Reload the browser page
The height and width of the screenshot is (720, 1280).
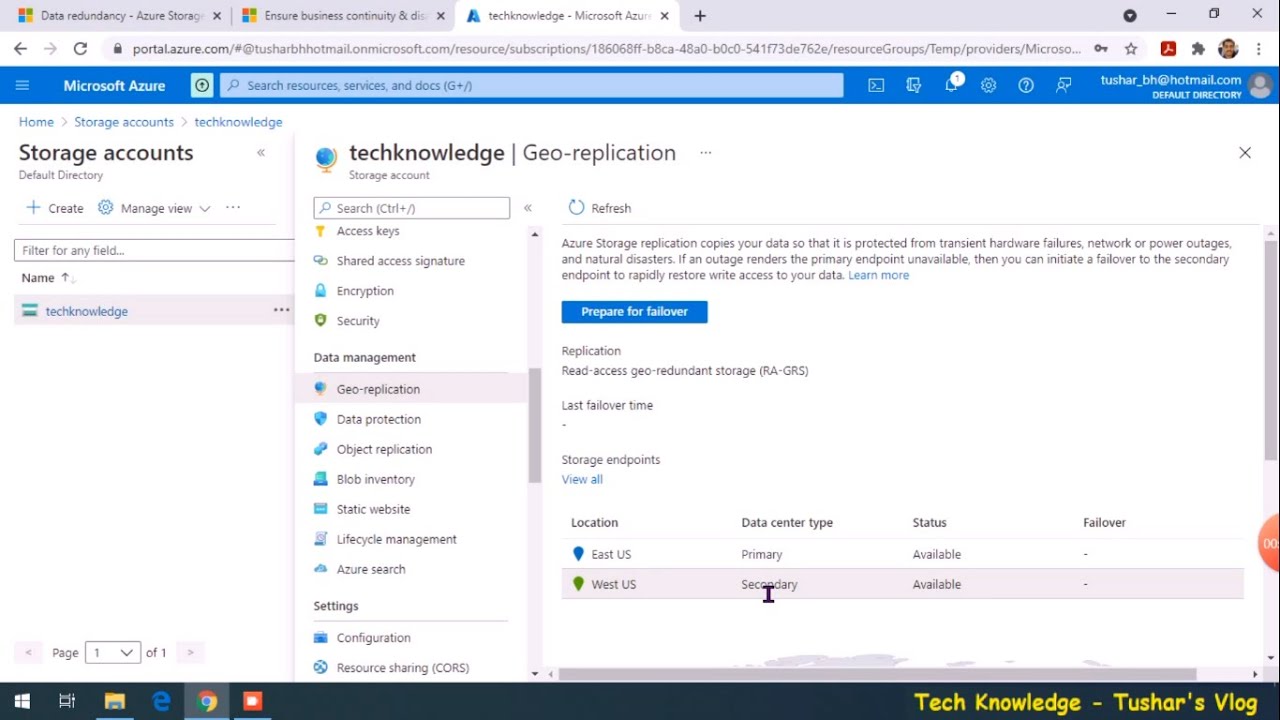click(80, 48)
